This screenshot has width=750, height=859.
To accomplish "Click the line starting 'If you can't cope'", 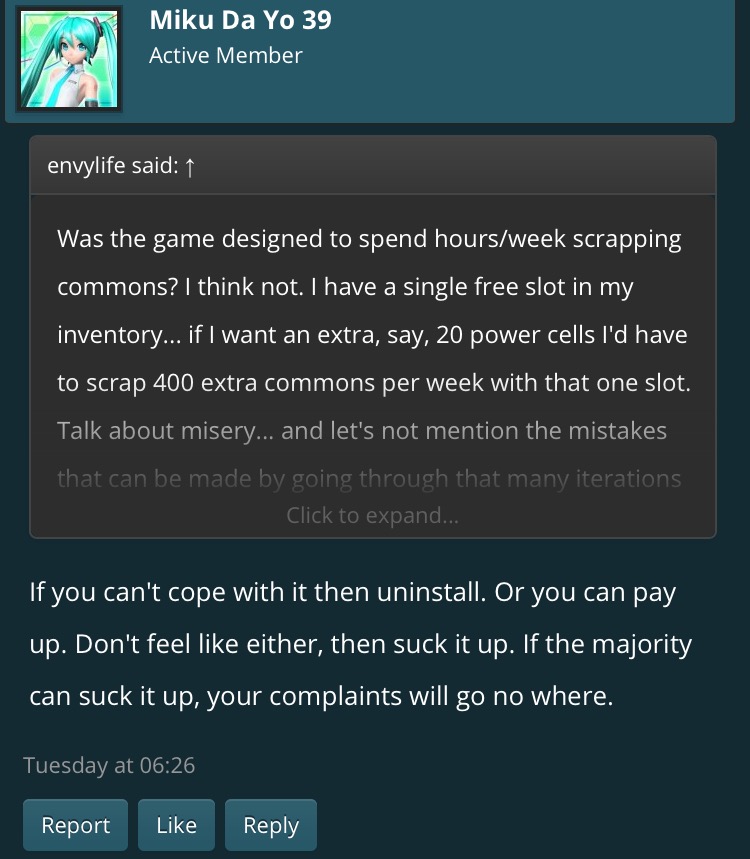I will point(352,592).
